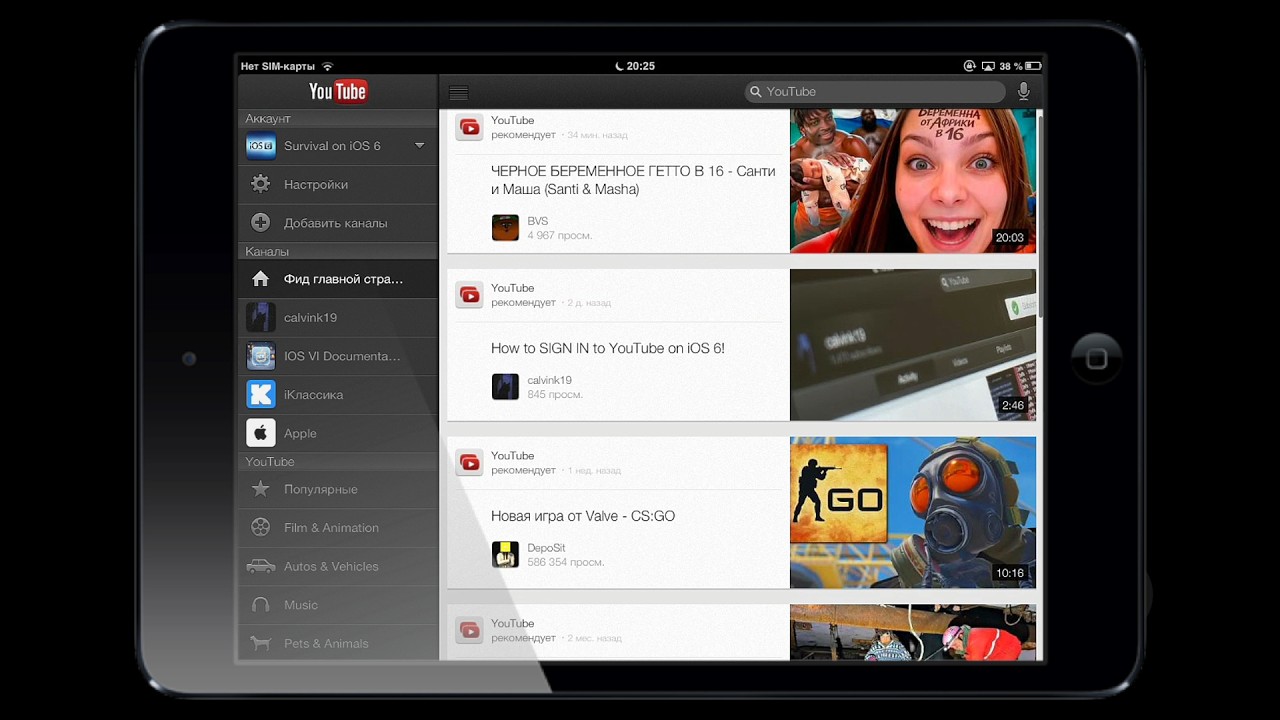This screenshot has height=720, width=1280.
Task: Click the Film & Animation reel icon
Action: (260, 527)
